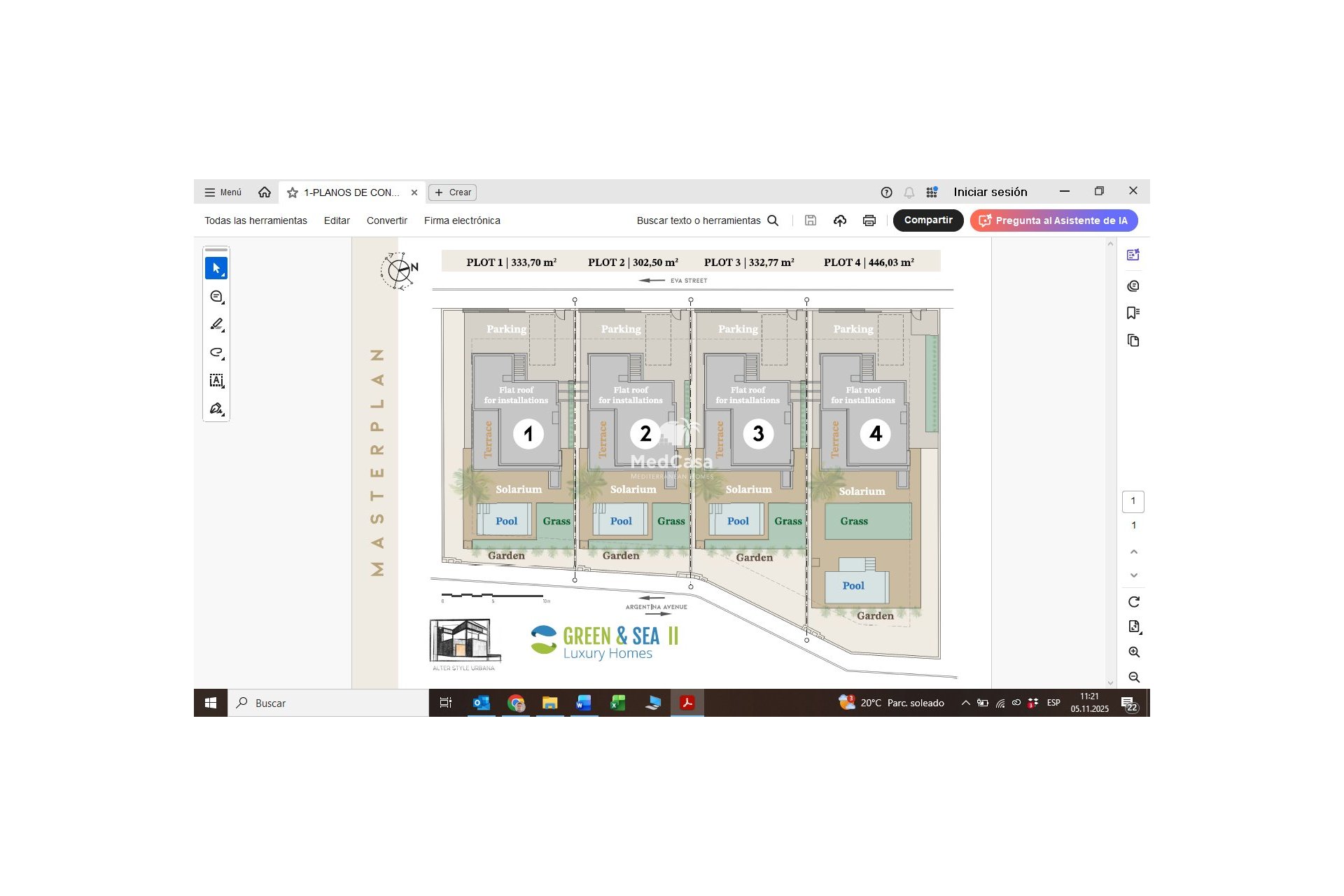Click Pregunta al Asistente de IA

coord(1053,220)
